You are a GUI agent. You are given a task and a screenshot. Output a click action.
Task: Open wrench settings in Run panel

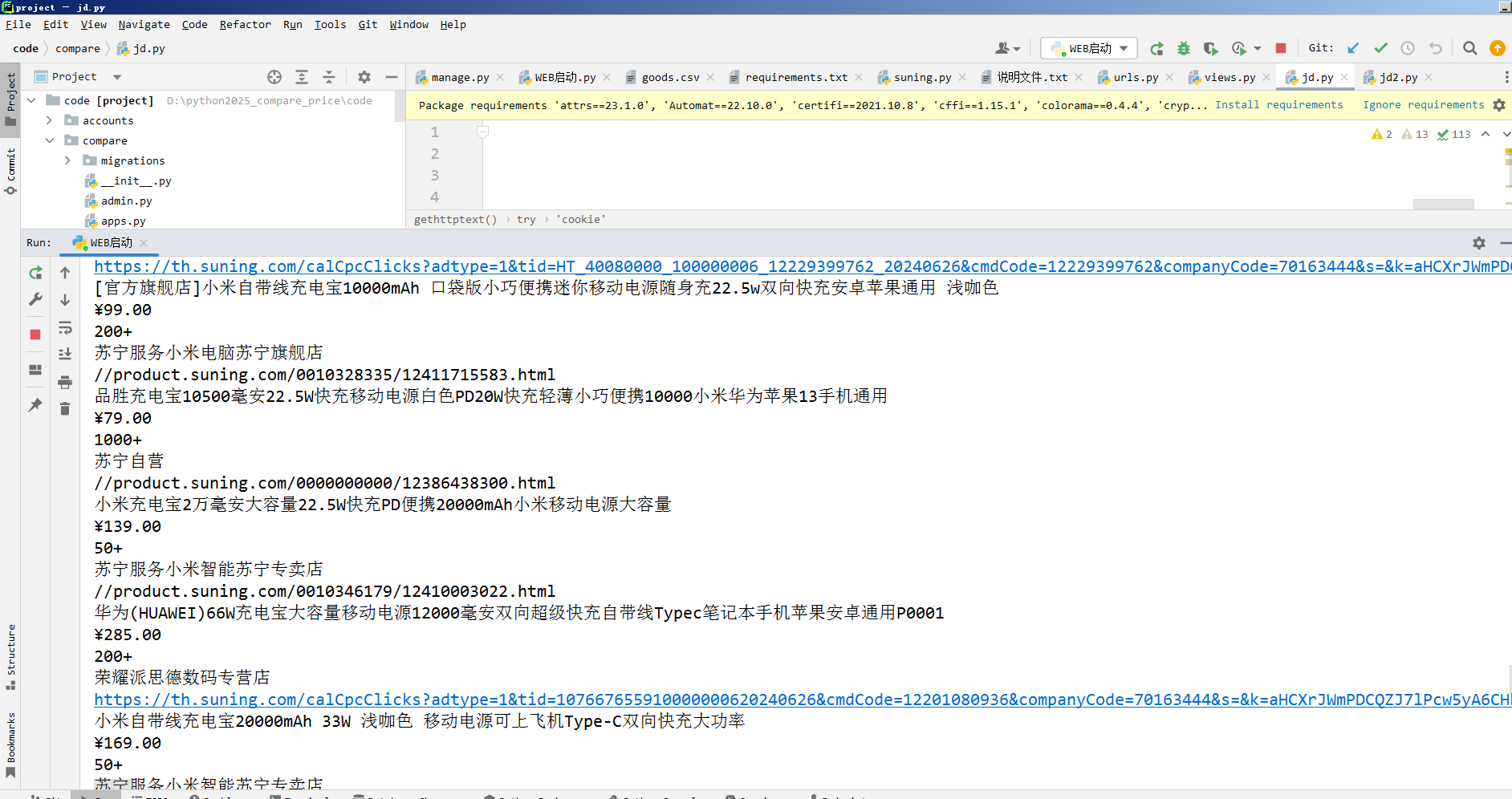[x=35, y=299]
